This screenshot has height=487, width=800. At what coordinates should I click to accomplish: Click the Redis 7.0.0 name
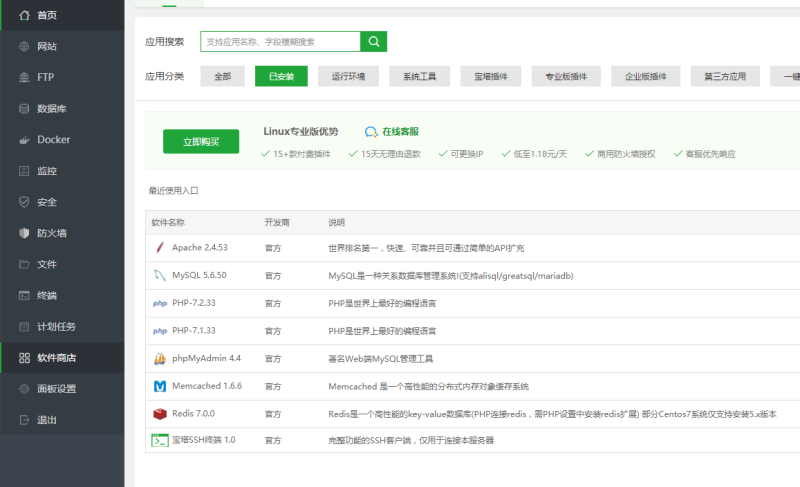pyautogui.click(x=193, y=413)
